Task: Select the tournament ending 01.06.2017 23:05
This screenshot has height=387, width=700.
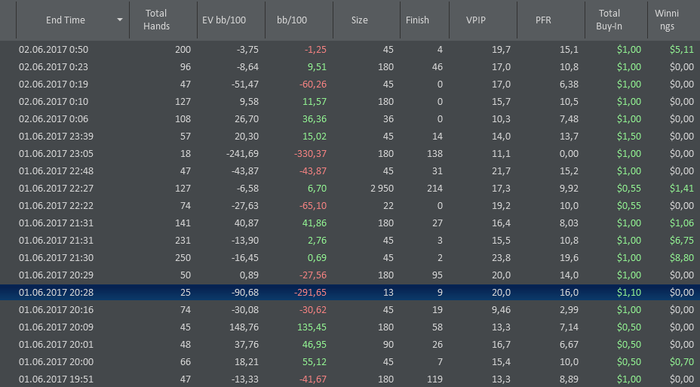Action: 350,154
